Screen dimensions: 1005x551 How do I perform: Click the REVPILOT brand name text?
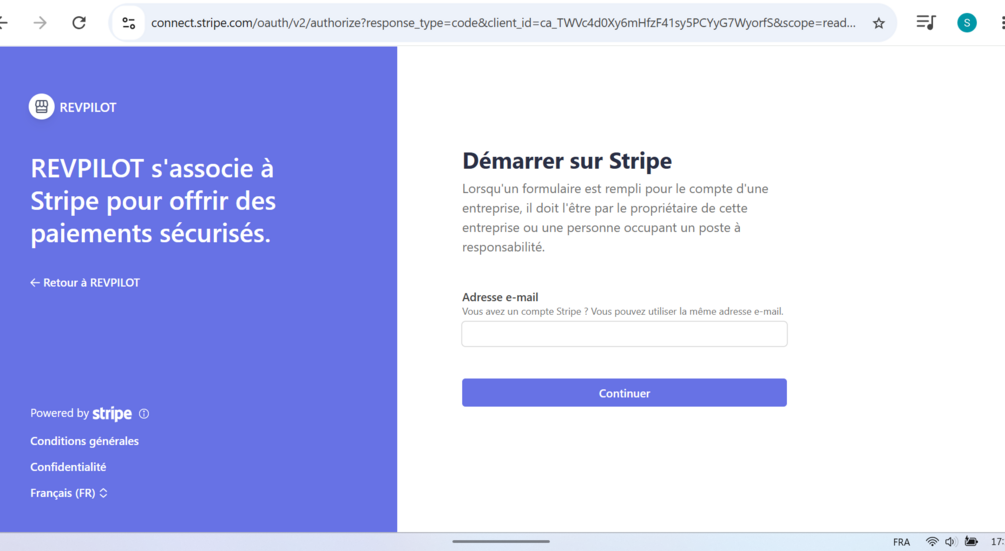88,108
